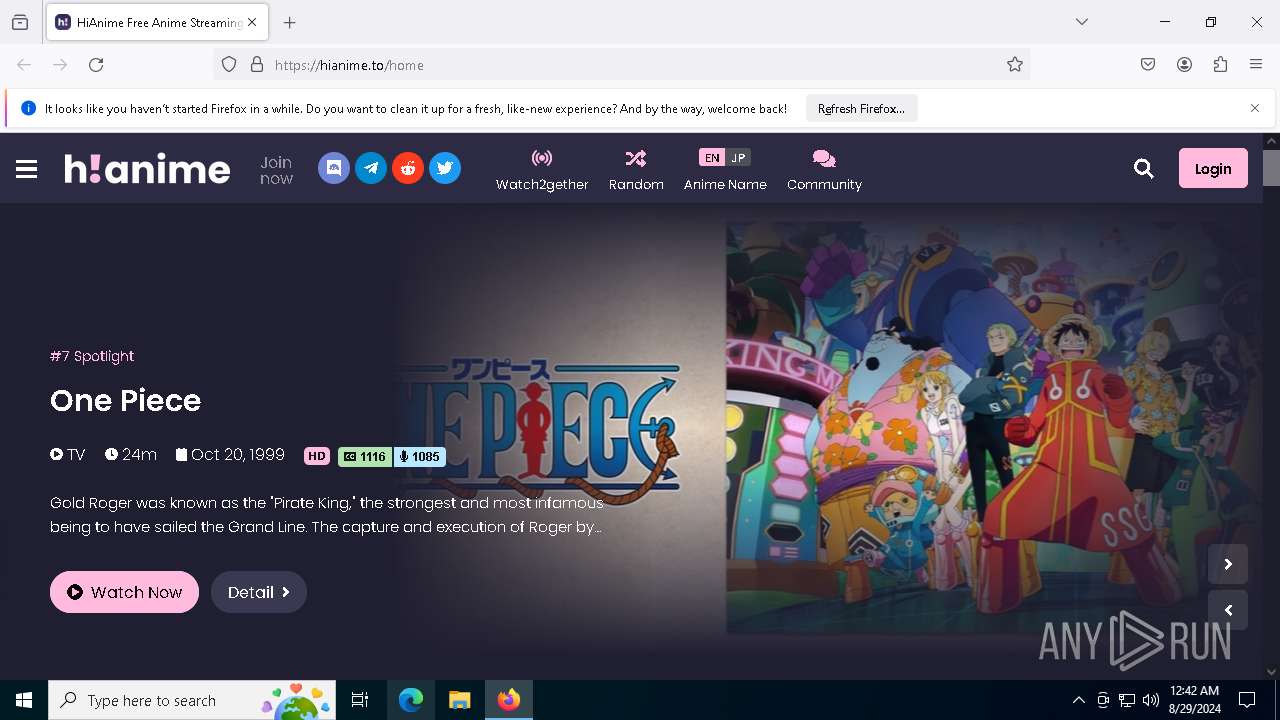This screenshot has height=720, width=1280.
Task: Show hidden system tray icons
Action: [1078, 700]
